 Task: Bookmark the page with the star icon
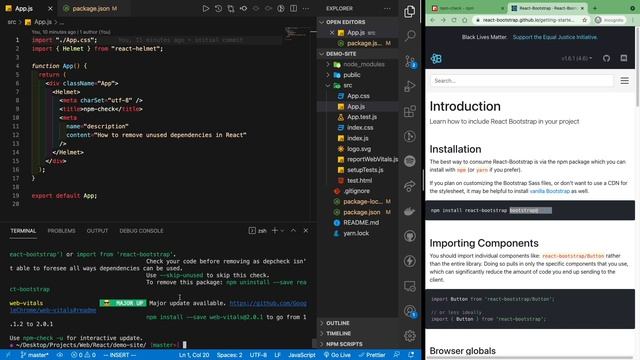coord(584,20)
